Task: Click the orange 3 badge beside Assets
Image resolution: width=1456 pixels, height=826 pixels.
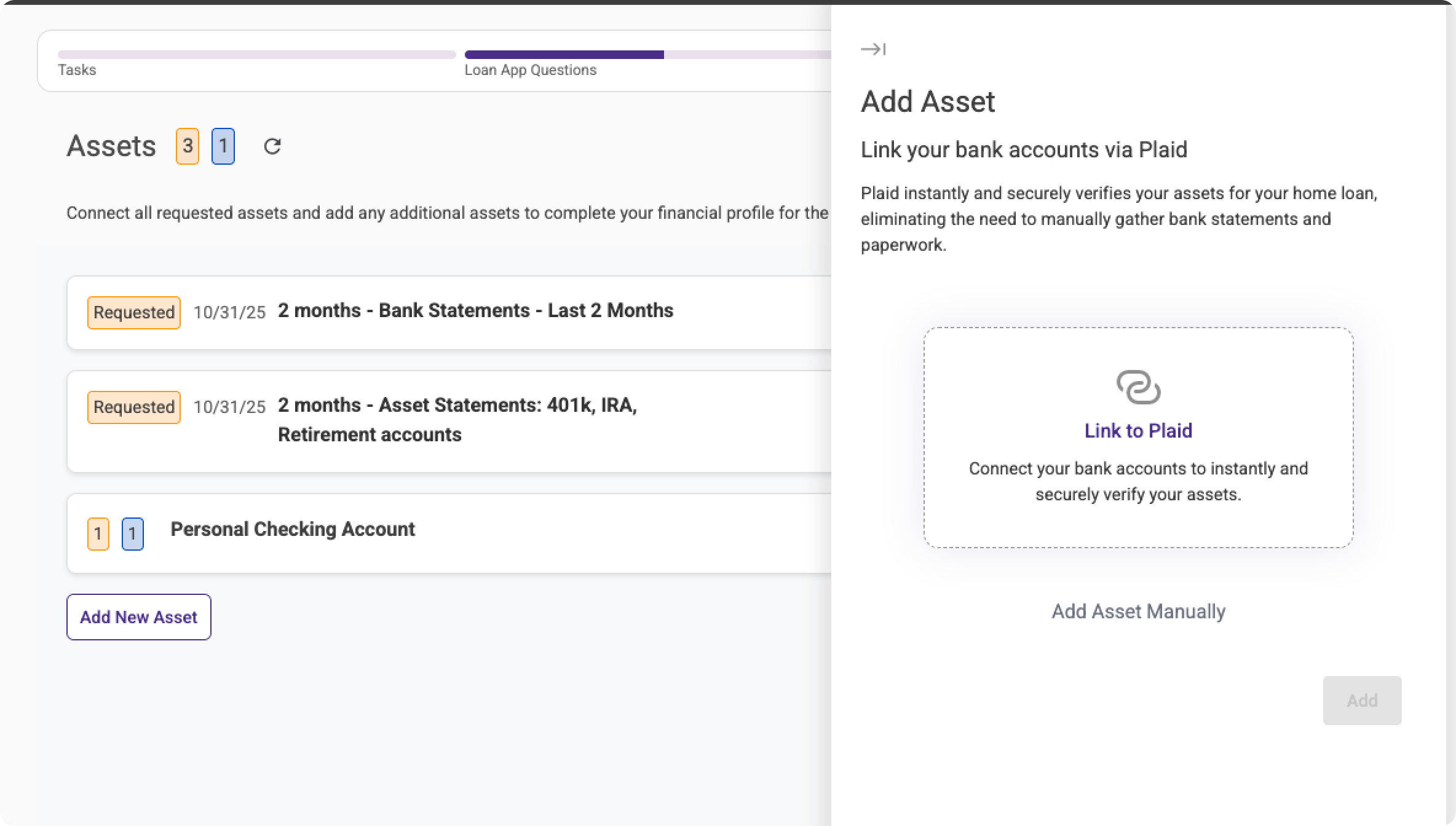Action: [x=188, y=146]
